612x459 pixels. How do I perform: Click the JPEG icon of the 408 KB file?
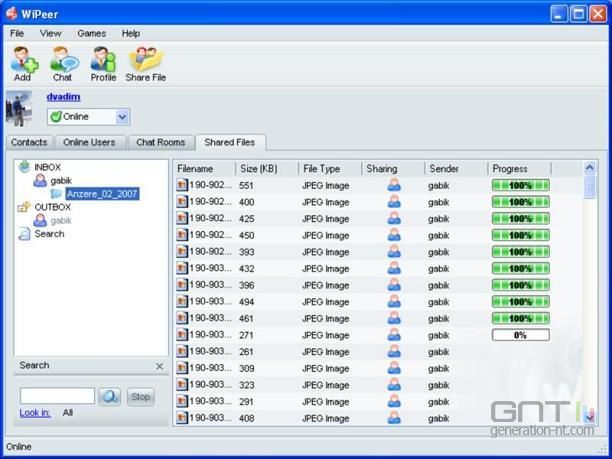click(x=182, y=418)
